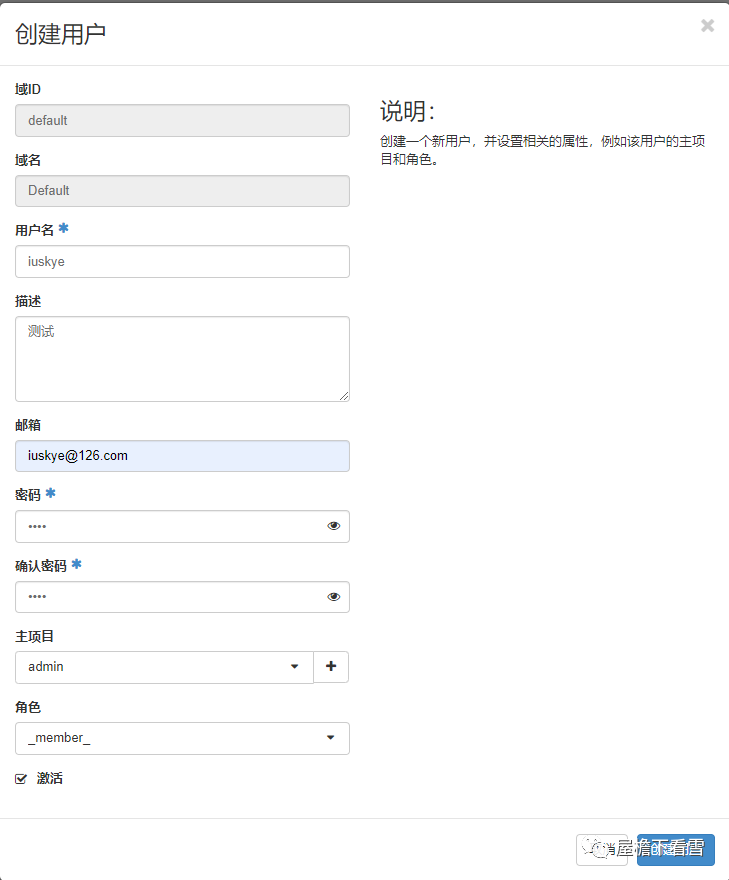Click the 域ID default field
The height and width of the screenshot is (880, 729).
coord(182,121)
